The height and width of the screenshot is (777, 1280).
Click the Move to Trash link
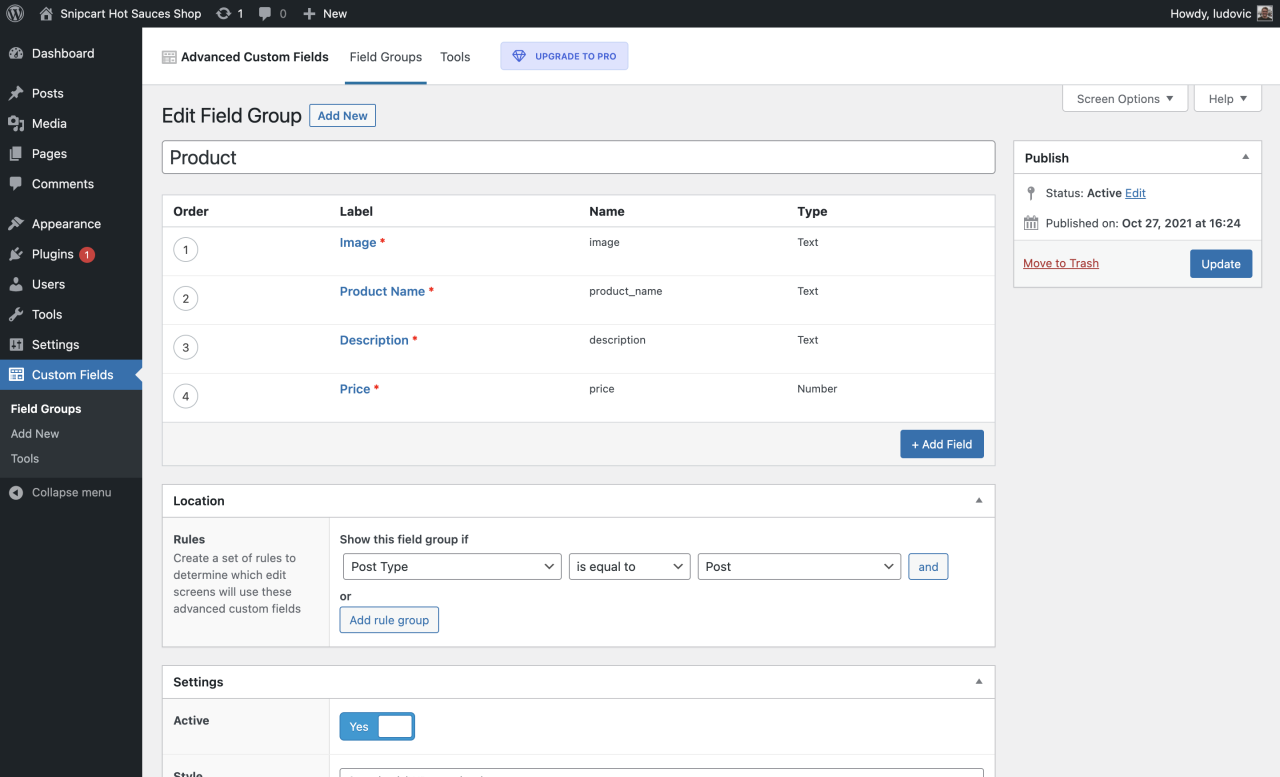pyautogui.click(x=1060, y=264)
